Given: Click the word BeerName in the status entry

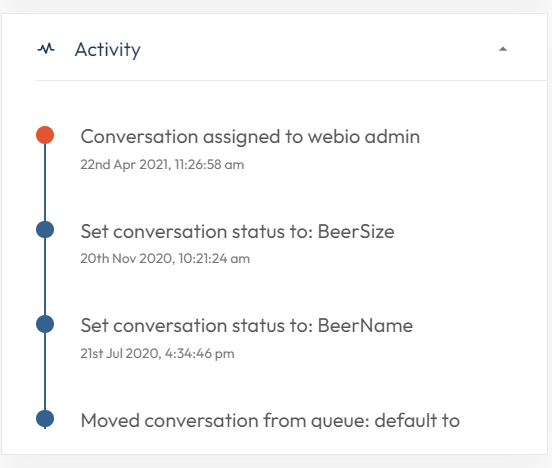Looking at the screenshot, I should [x=365, y=326].
